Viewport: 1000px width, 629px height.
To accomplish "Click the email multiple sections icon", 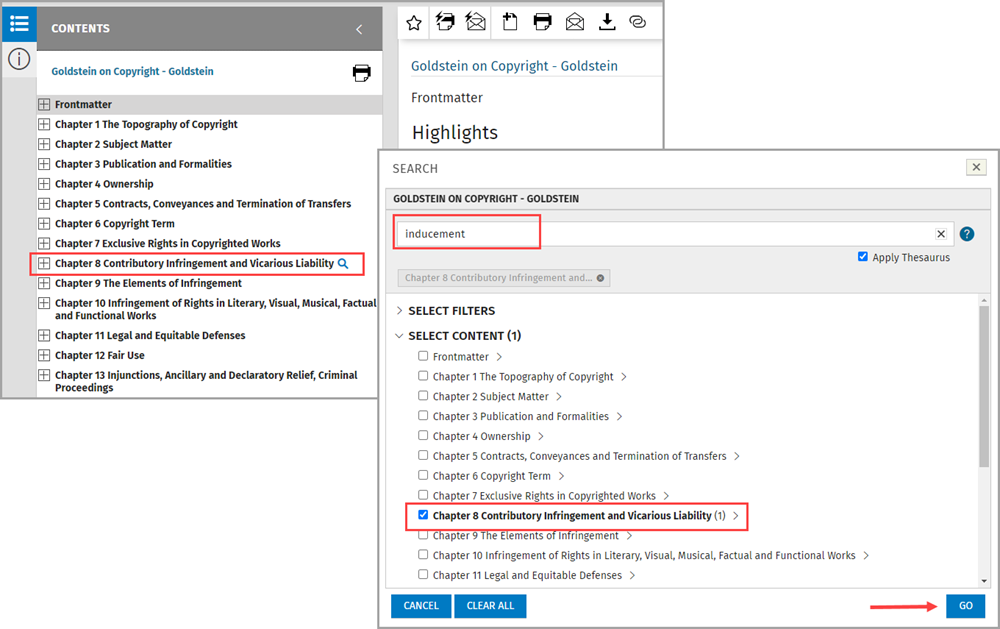I will [476, 22].
